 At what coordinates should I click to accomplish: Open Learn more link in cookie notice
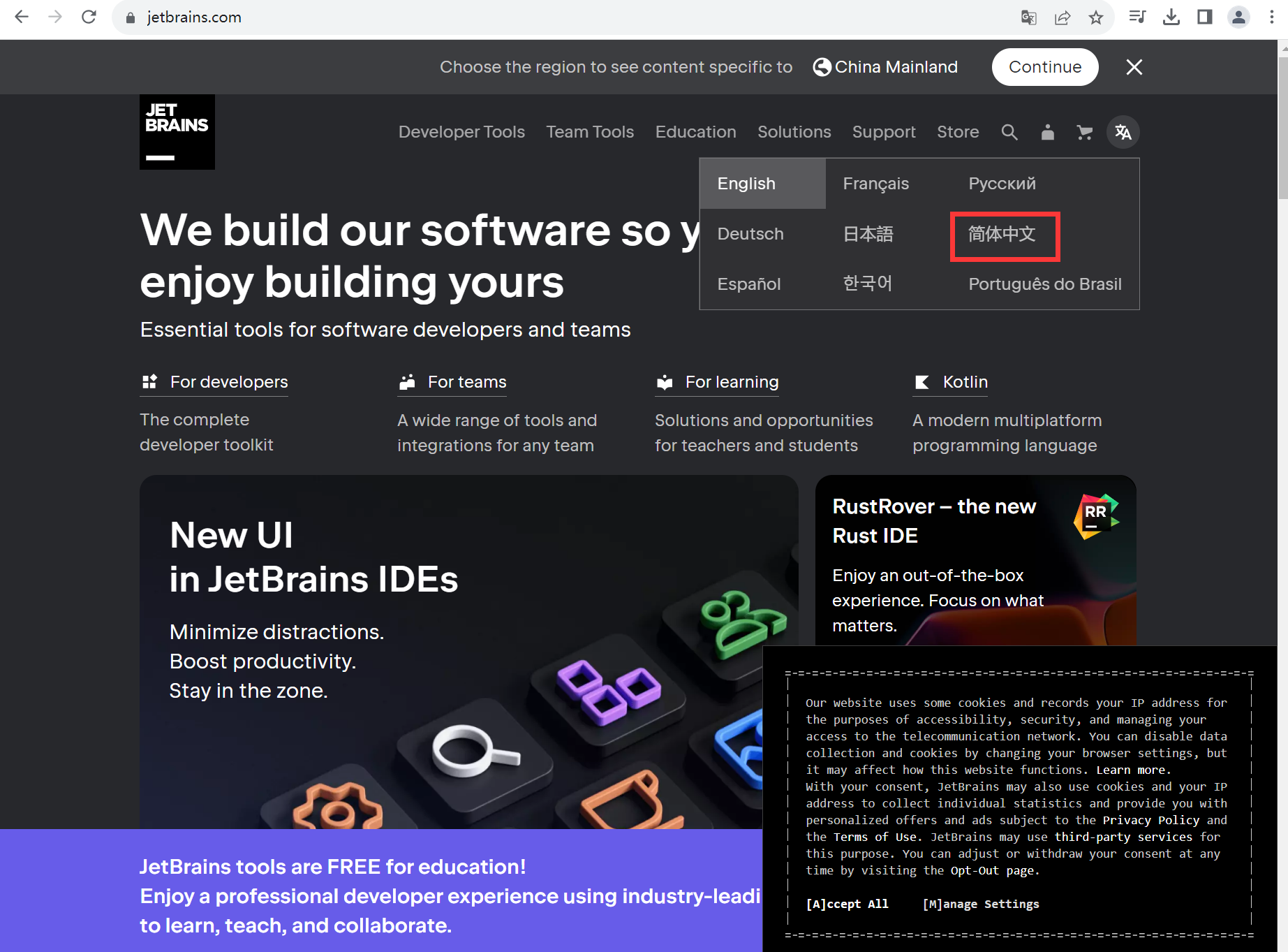click(x=1131, y=770)
